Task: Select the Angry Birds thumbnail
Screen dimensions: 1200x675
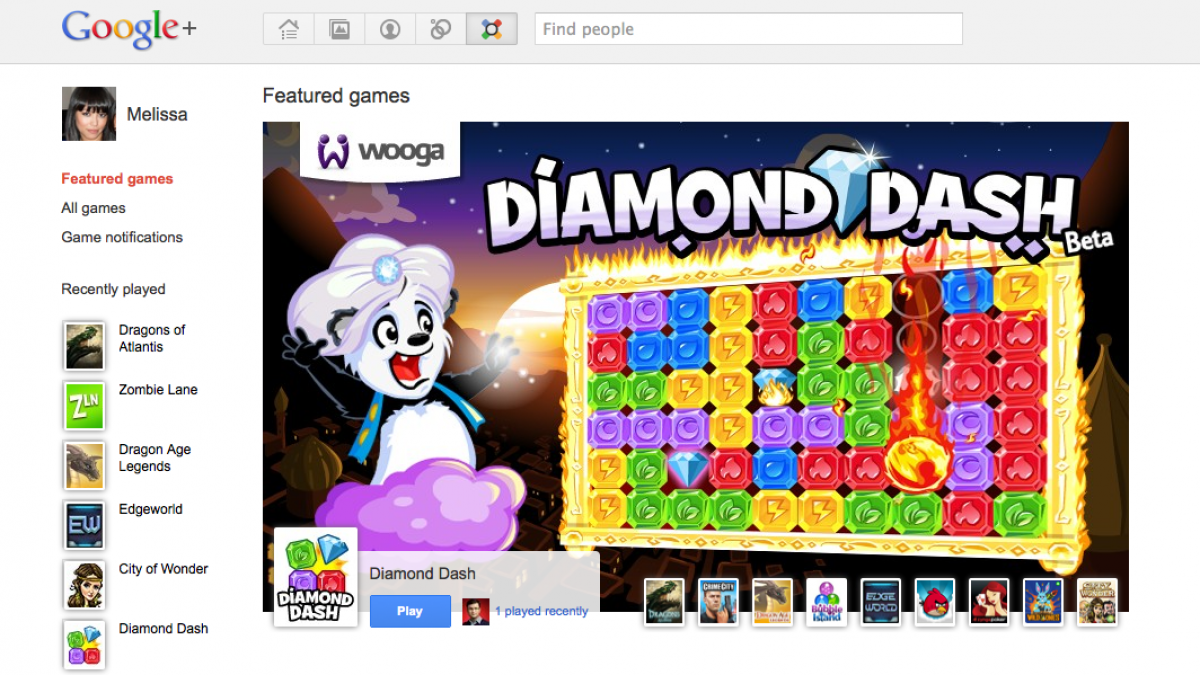Action: tap(935, 602)
